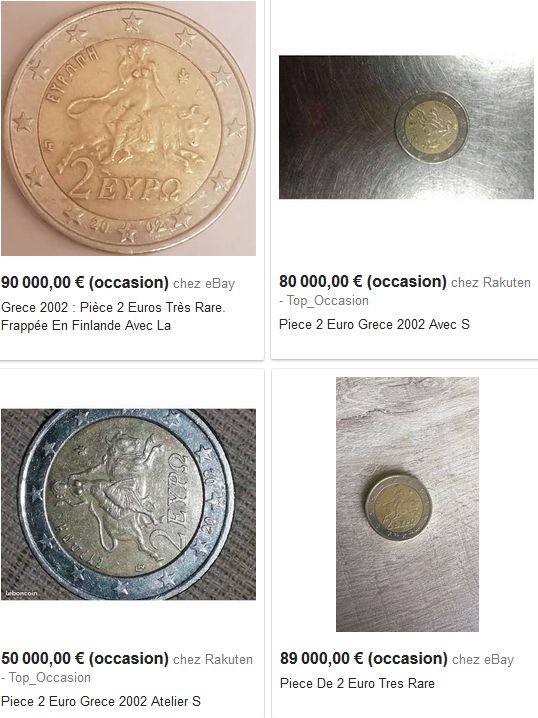Viewport: 538px width, 718px height.
Task: Open the large coin photo on pink background
Action: coord(128,128)
